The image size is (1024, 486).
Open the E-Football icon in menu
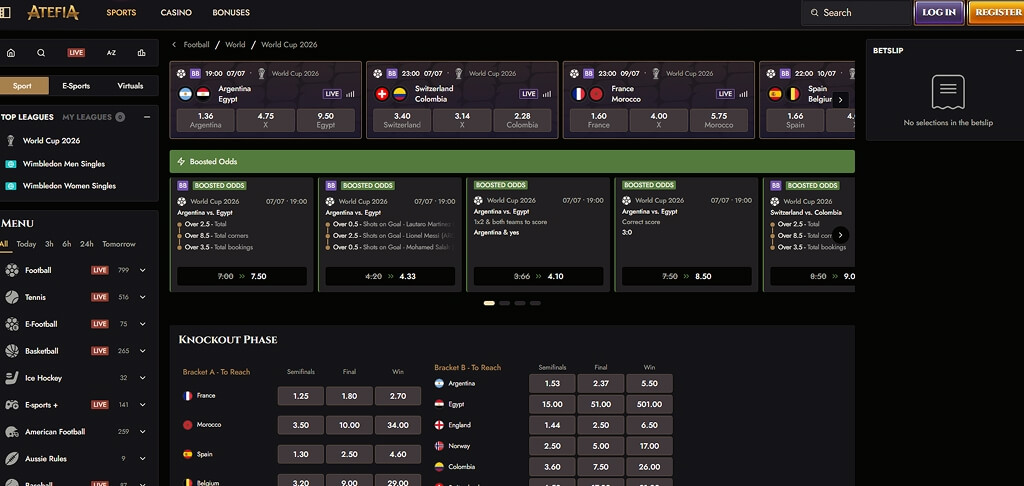pyautogui.click(x=12, y=324)
